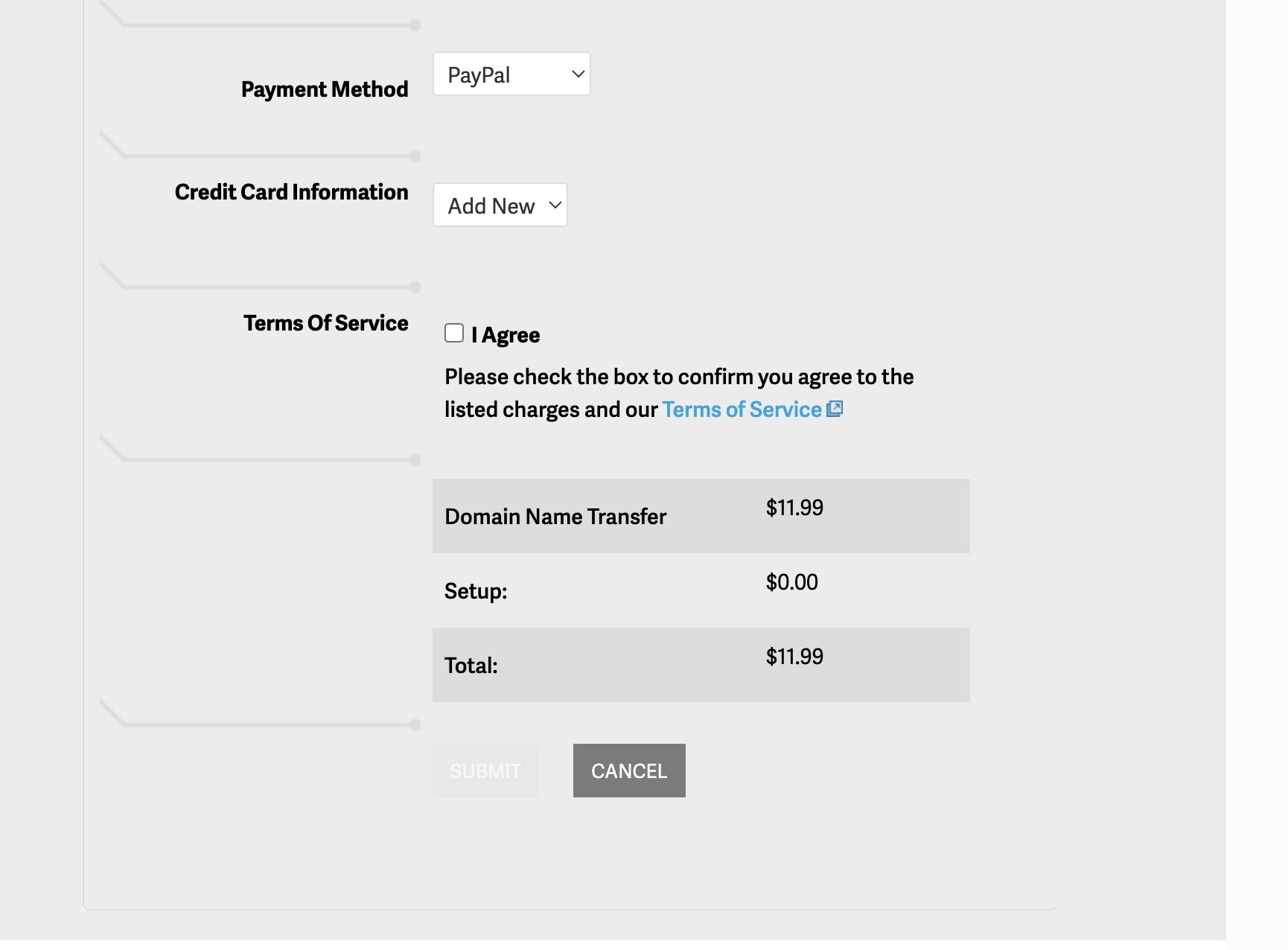Click the "Setup:" row label
1288x950 pixels.
click(x=476, y=591)
